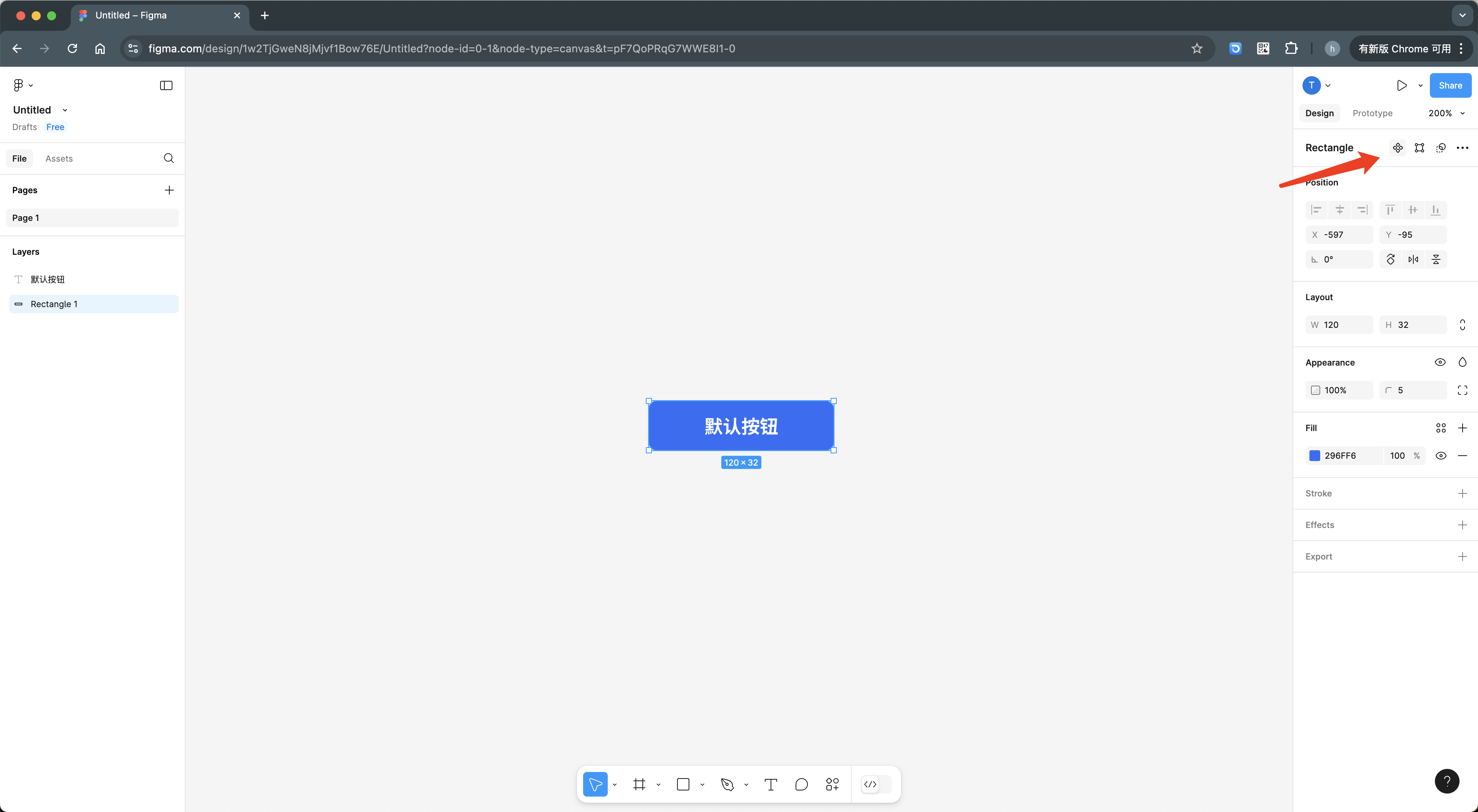Click Create component icon next to Rectangle
Image resolution: width=1478 pixels, height=812 pixels.
point(1398,148)
